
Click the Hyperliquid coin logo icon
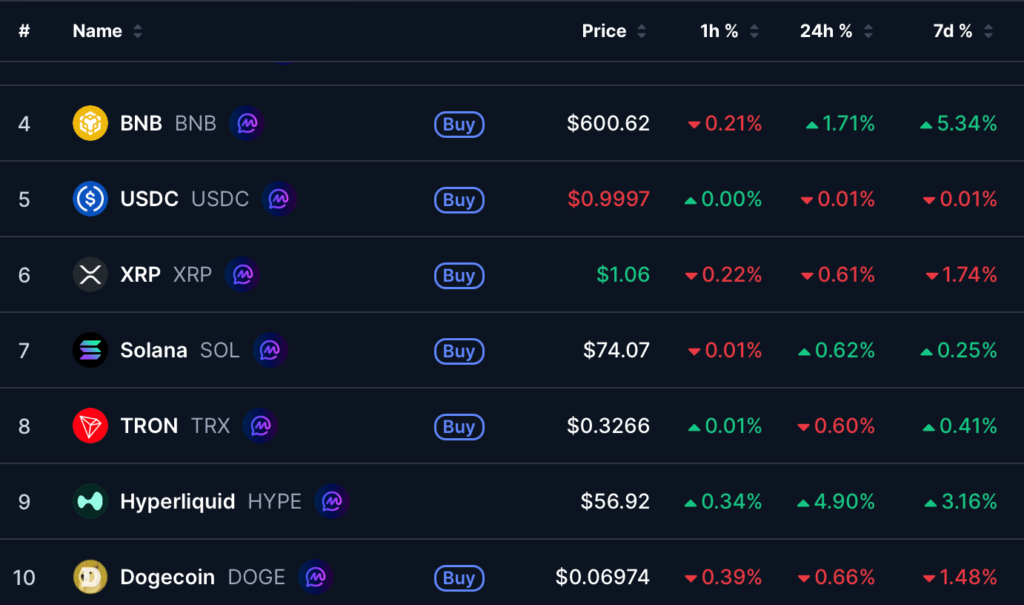pyautogui.click(x=90, y=502)
